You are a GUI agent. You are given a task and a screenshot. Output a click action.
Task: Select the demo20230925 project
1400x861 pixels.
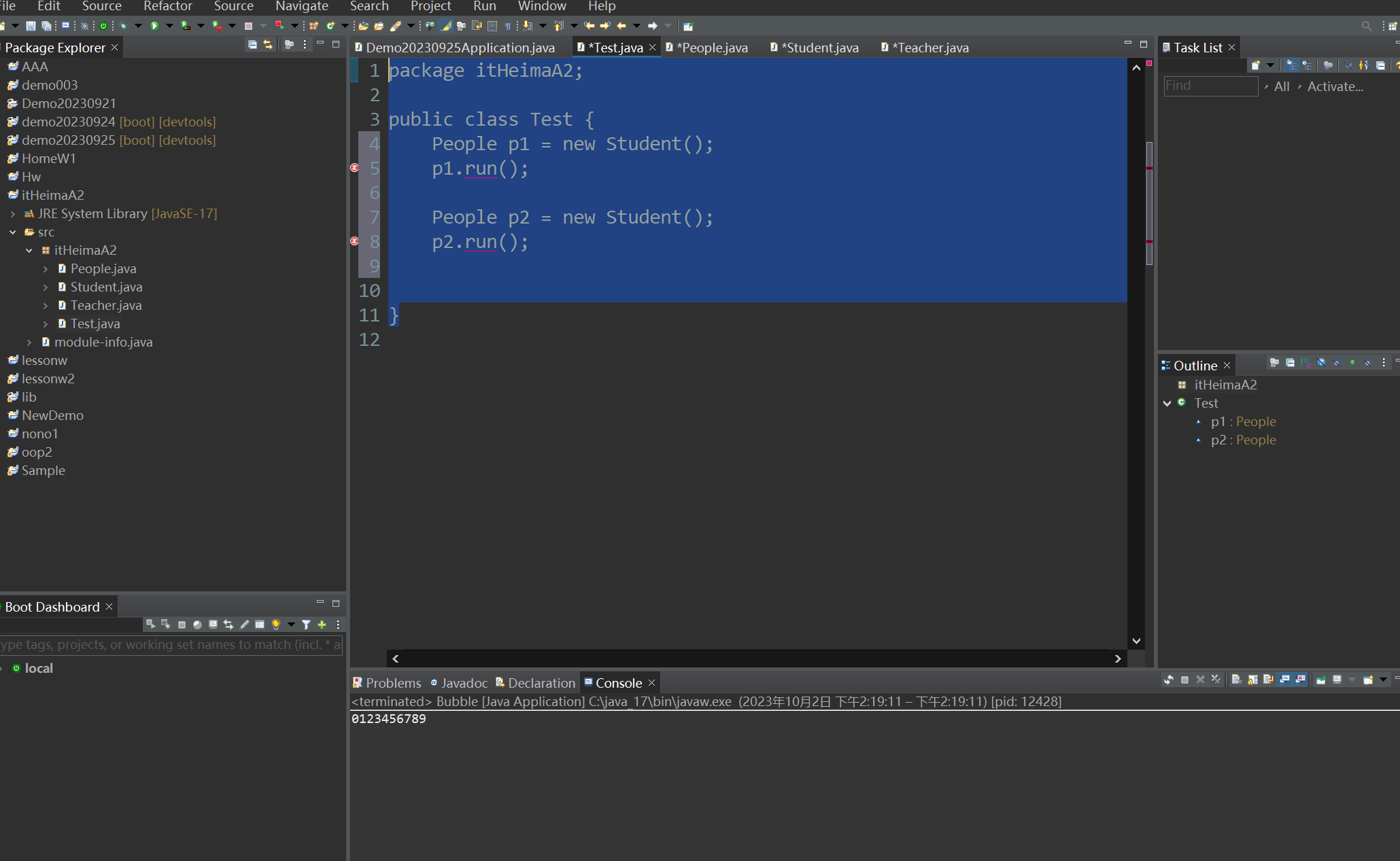coord(112,141)
